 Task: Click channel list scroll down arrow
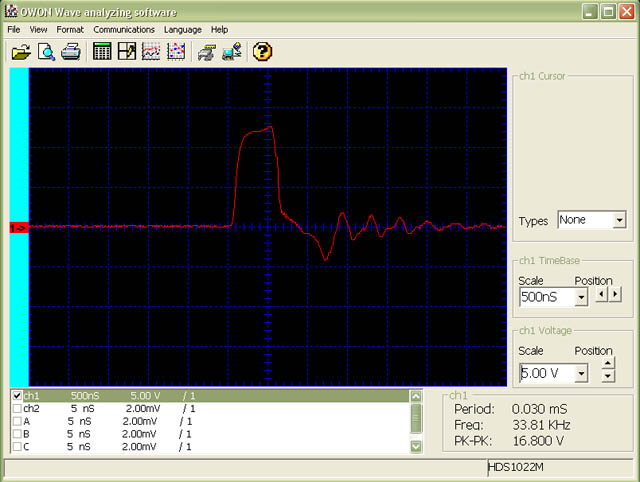[416, 446]
